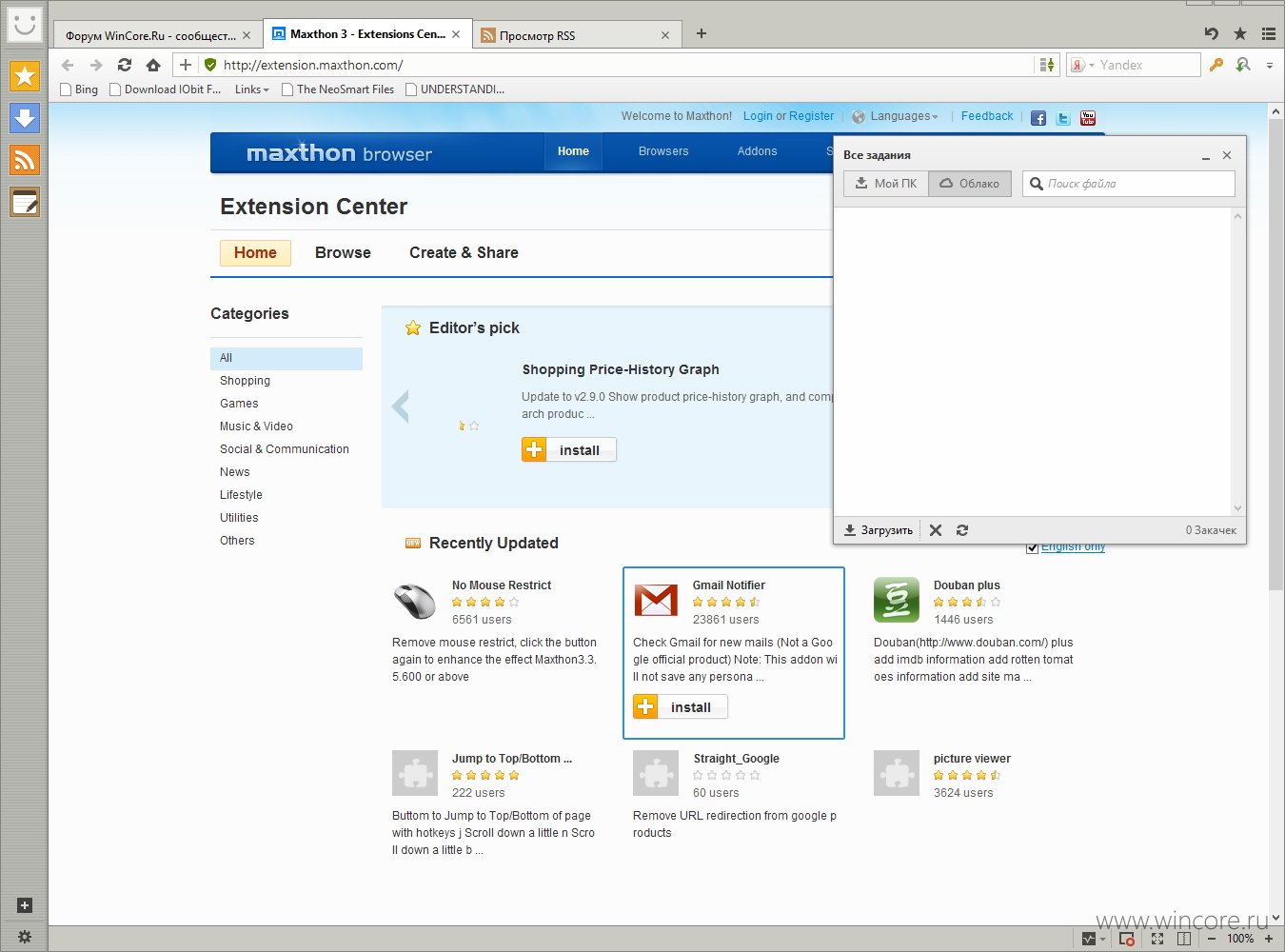The image size is (1285, 952).
Task: Go back with the back arrow
Action: coord(67,65)
